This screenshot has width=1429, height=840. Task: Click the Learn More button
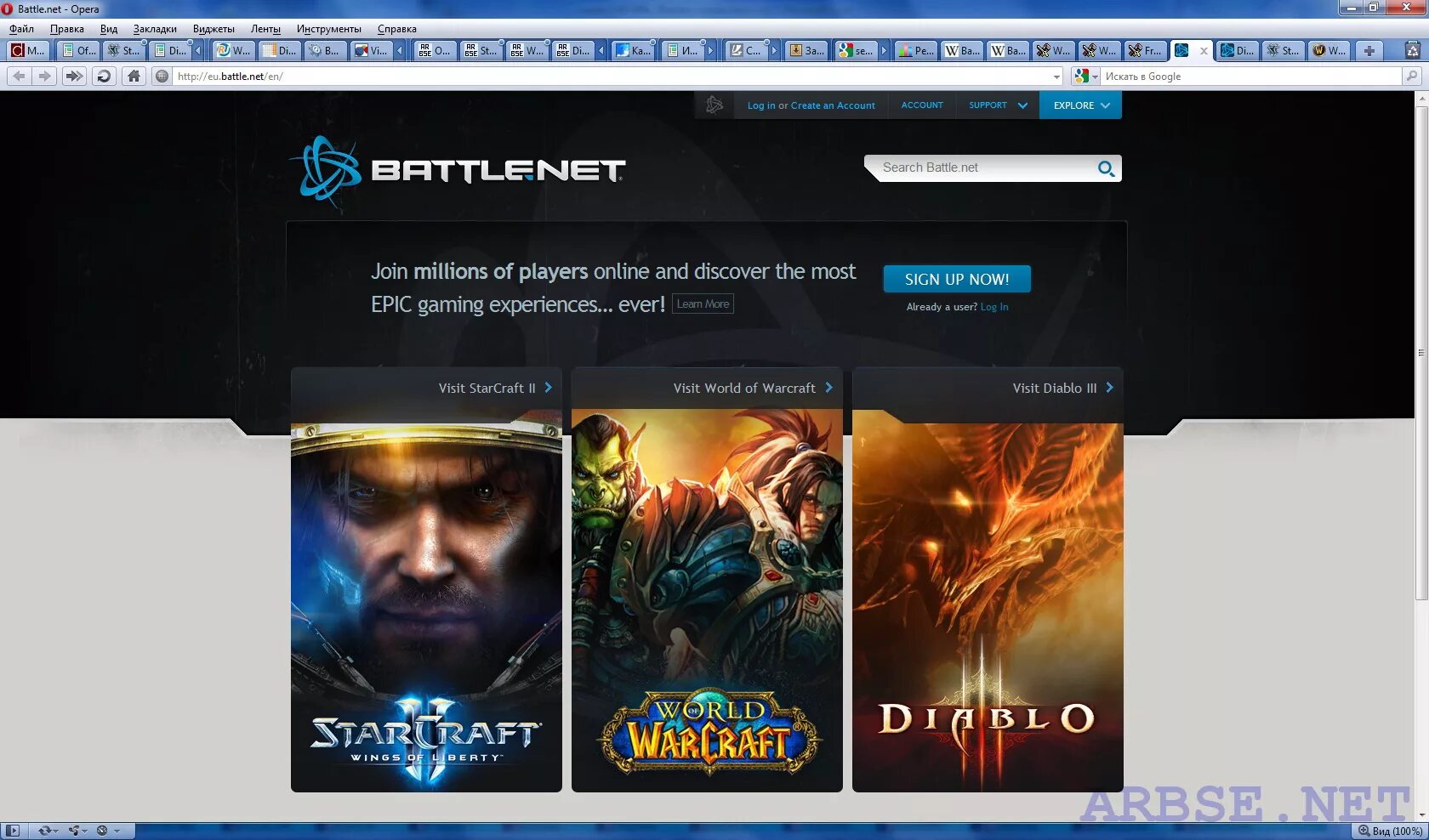click(703, 304)
